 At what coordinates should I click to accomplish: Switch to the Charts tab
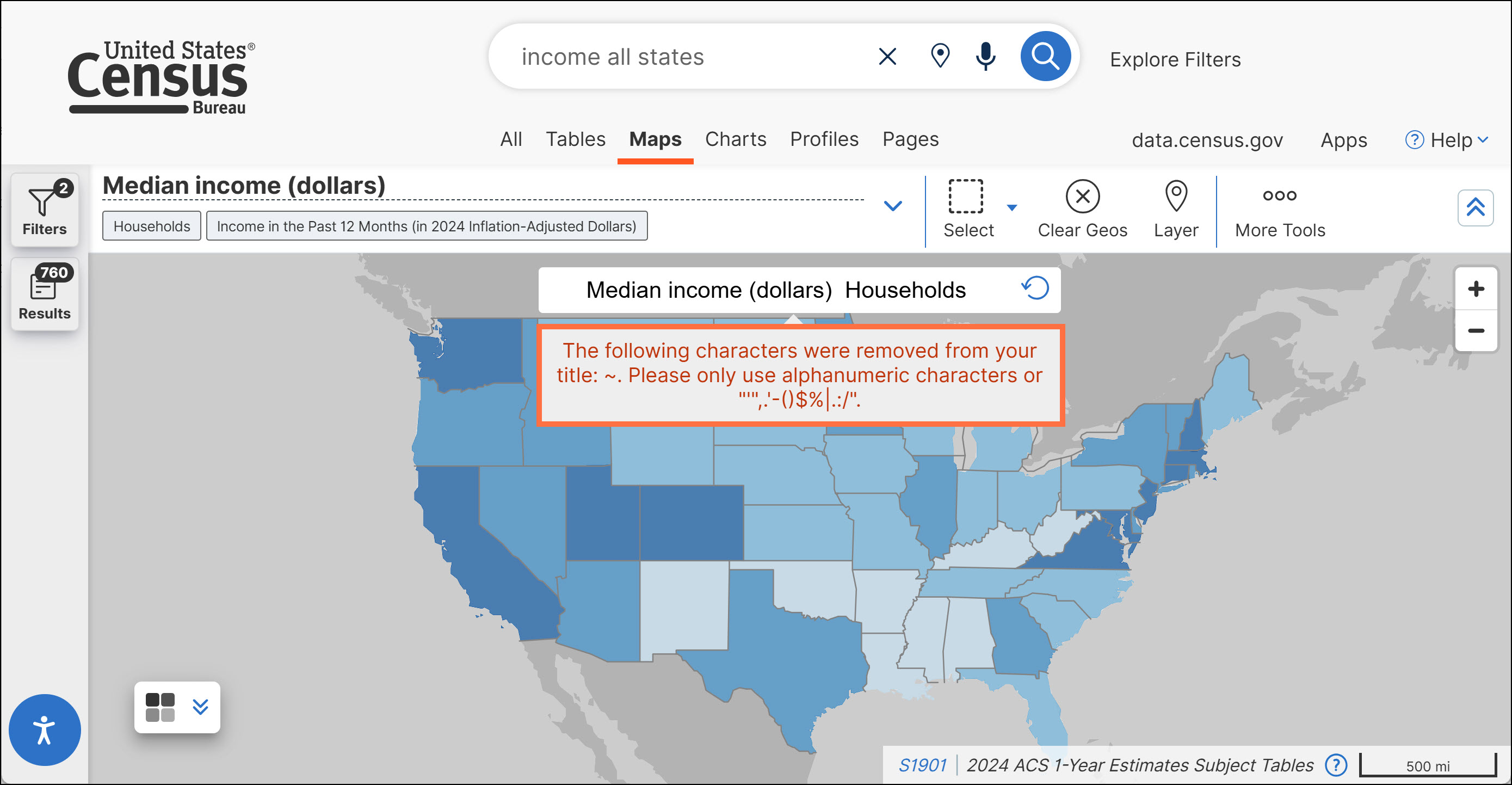tap(736, 140)
